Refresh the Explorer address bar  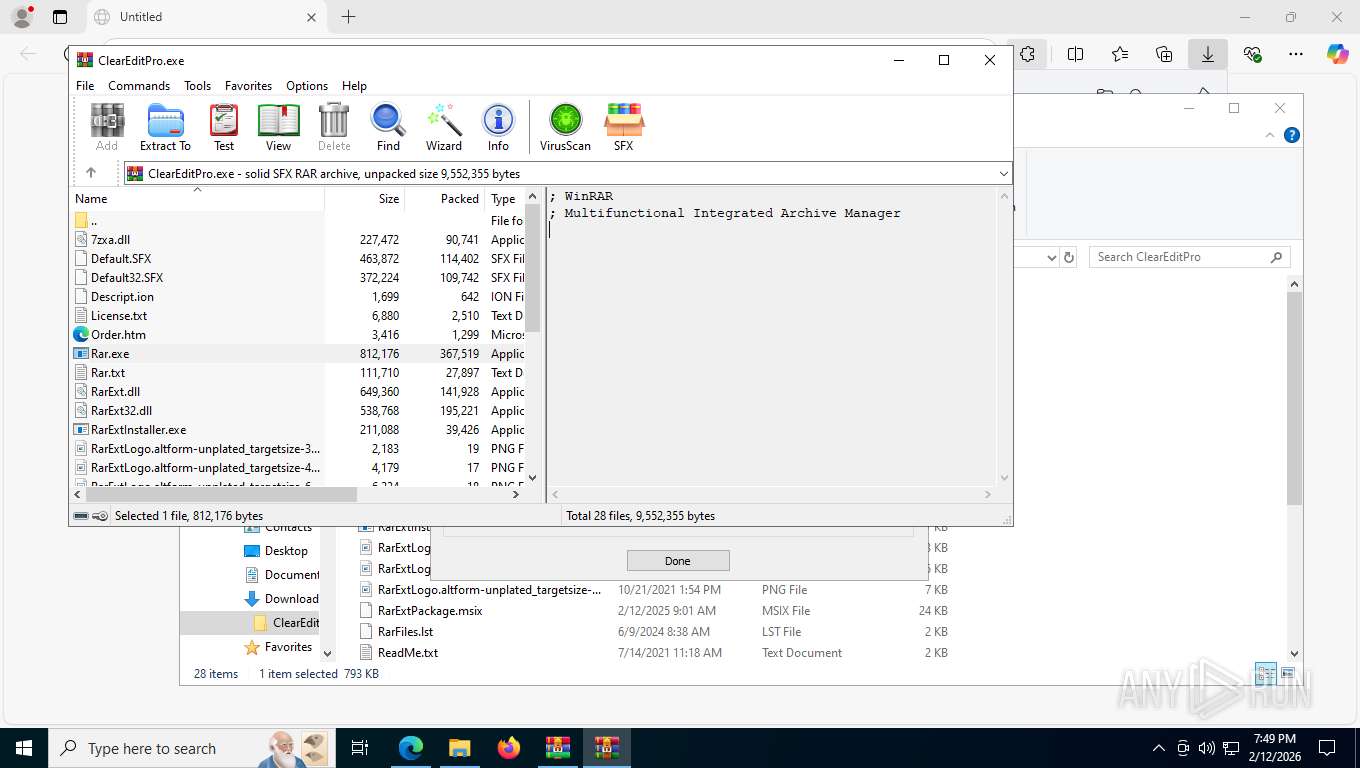(1069, 257)
